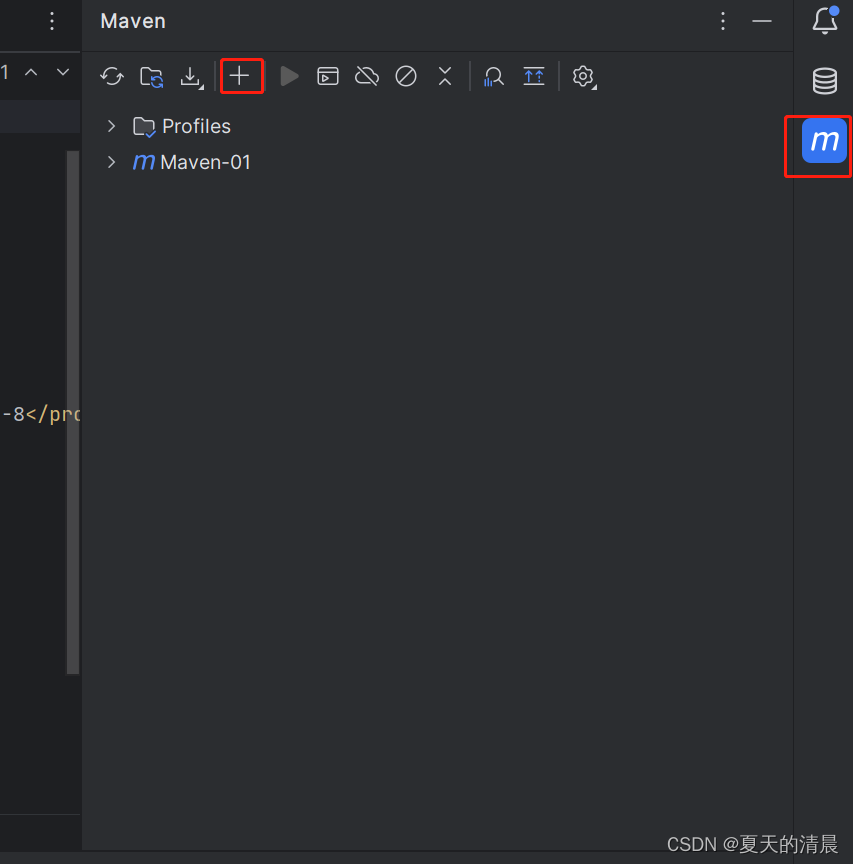Analyze dependencies icon
The image size is (854, 864).
(x=494, y=77)
